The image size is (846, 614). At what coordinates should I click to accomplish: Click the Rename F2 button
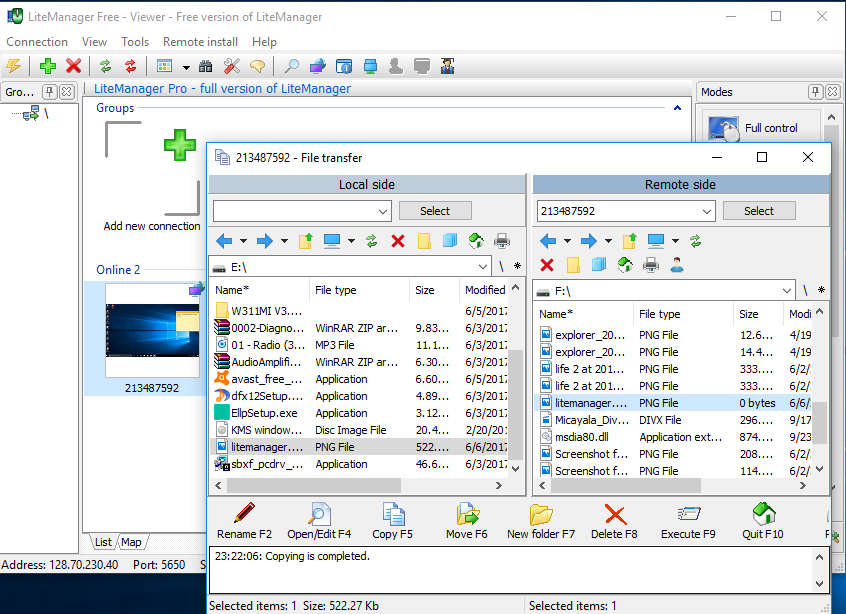tap(244, 521)
